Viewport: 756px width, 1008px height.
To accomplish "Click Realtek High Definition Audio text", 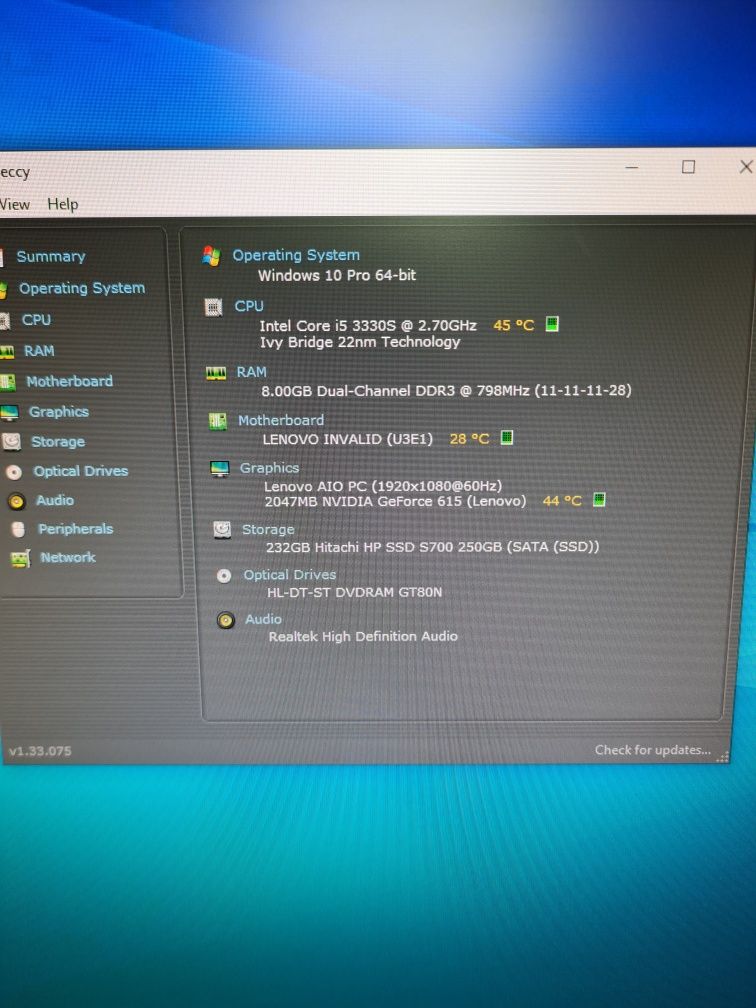I will point(363,636).
